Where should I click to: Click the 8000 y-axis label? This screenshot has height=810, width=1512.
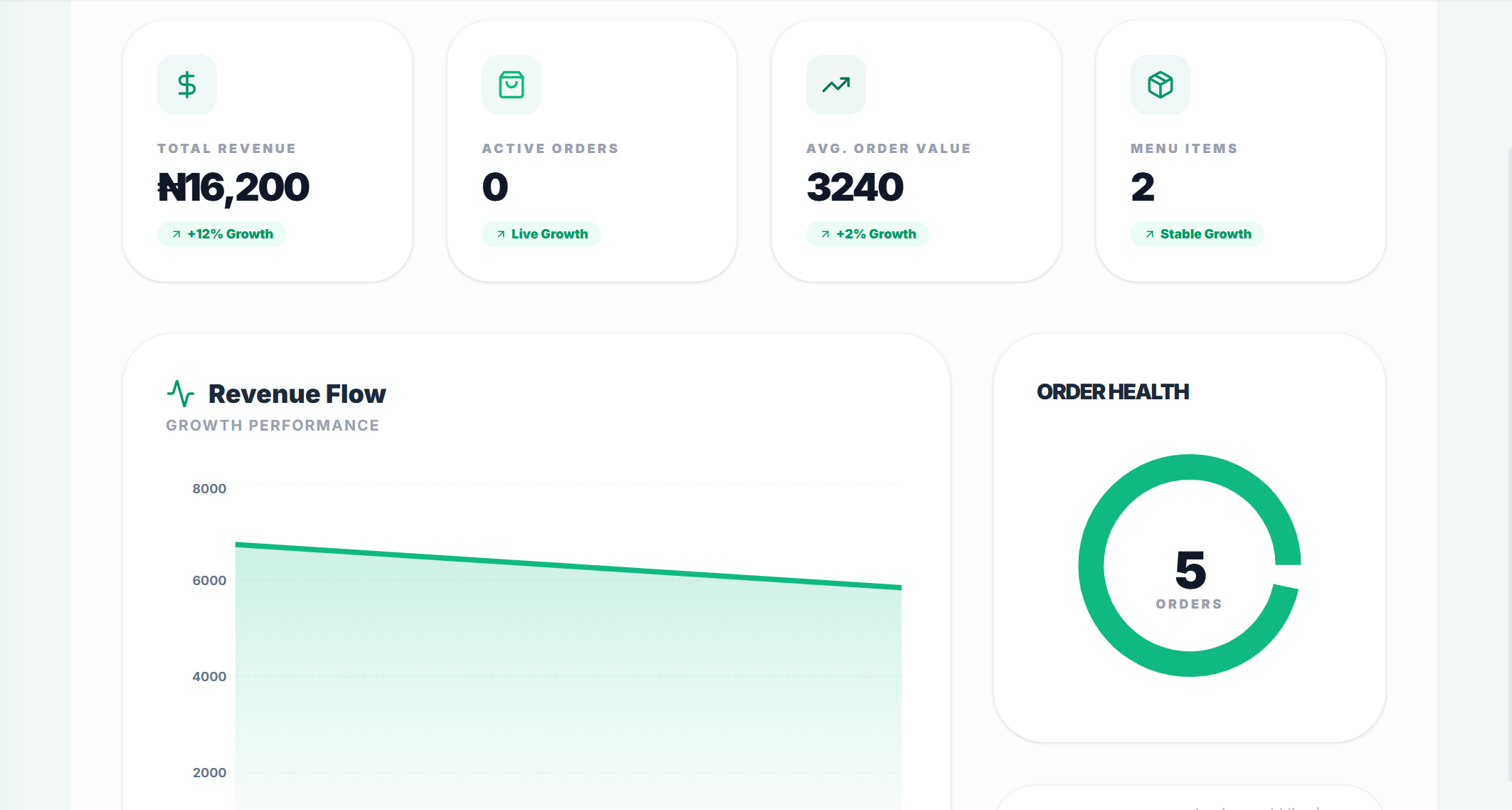tap(209, 488)
